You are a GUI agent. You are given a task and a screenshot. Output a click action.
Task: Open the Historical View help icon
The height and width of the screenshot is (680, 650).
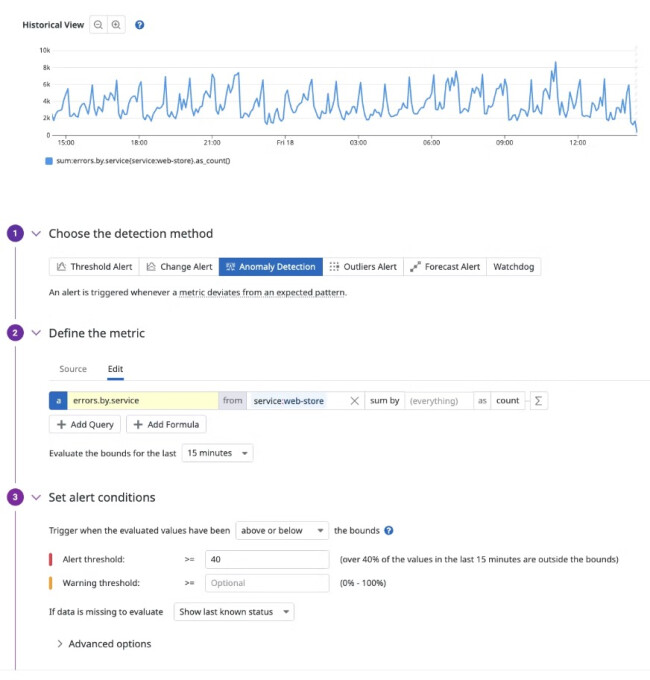(x=139, y=25)
